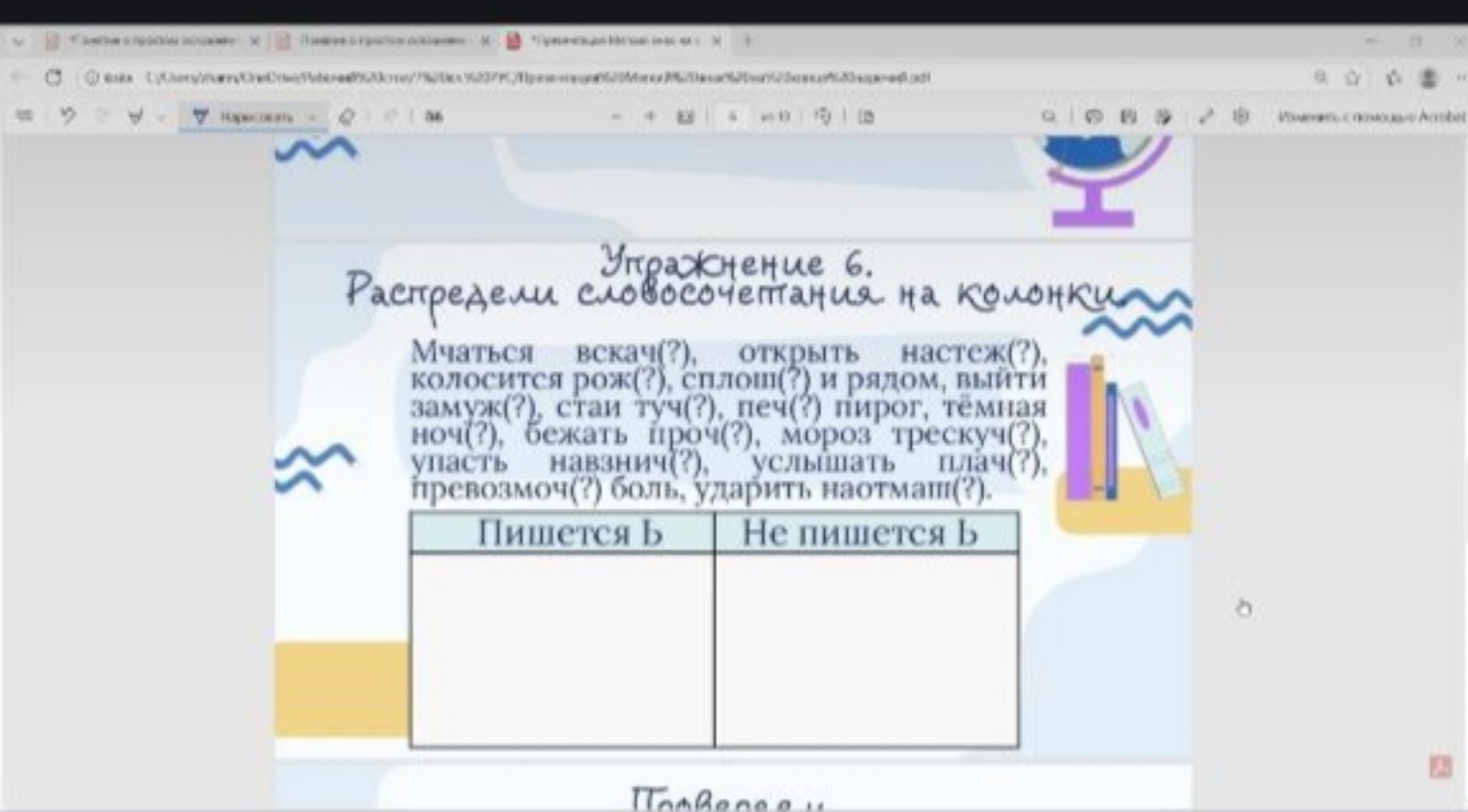Rotate the PDF page
This screenshot has height=812, width=1468.
coord(822,116)
